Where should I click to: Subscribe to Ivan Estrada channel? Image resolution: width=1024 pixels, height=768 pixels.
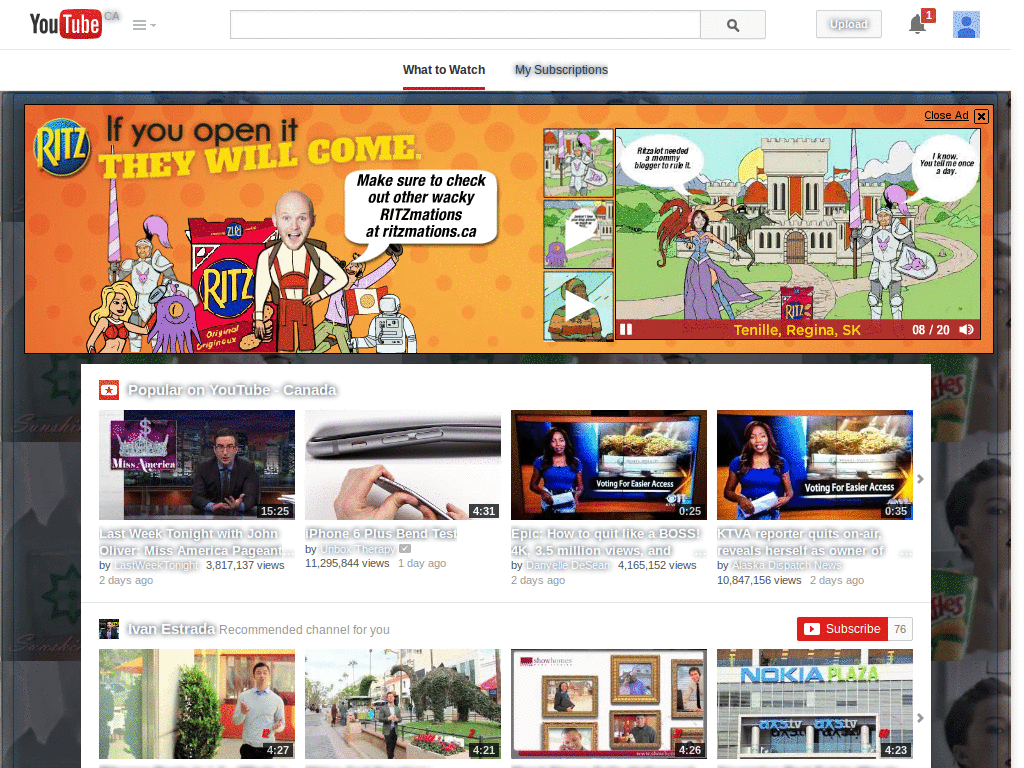coord(842,629)
